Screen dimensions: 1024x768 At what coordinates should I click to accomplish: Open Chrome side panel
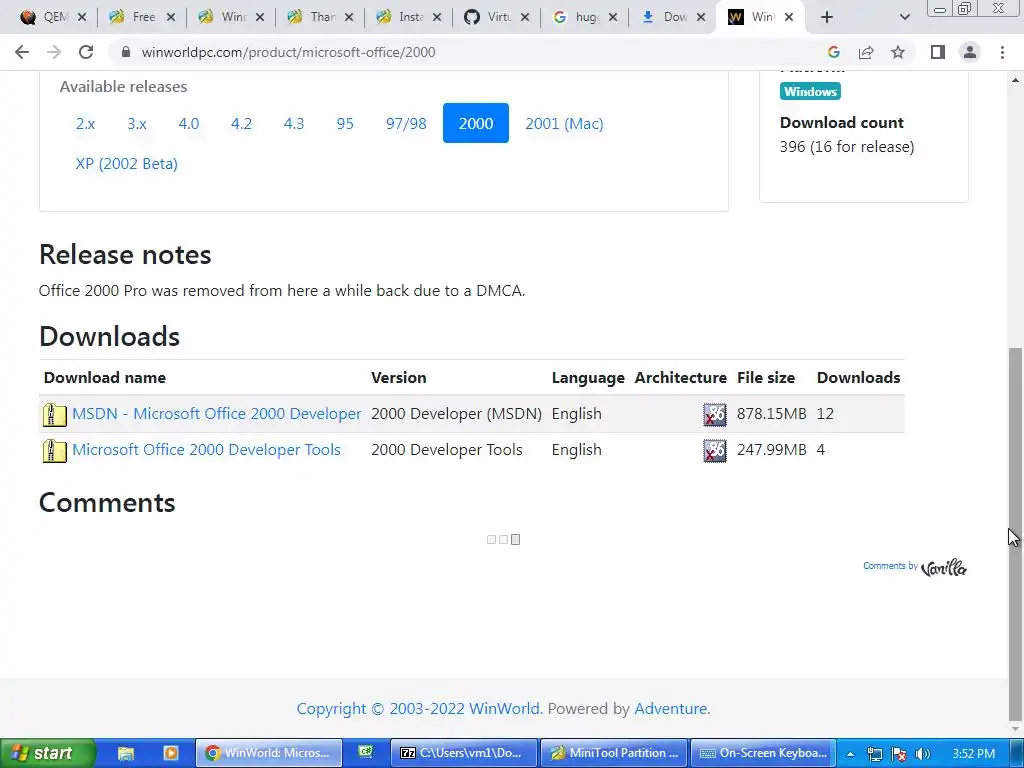(938, 52)
